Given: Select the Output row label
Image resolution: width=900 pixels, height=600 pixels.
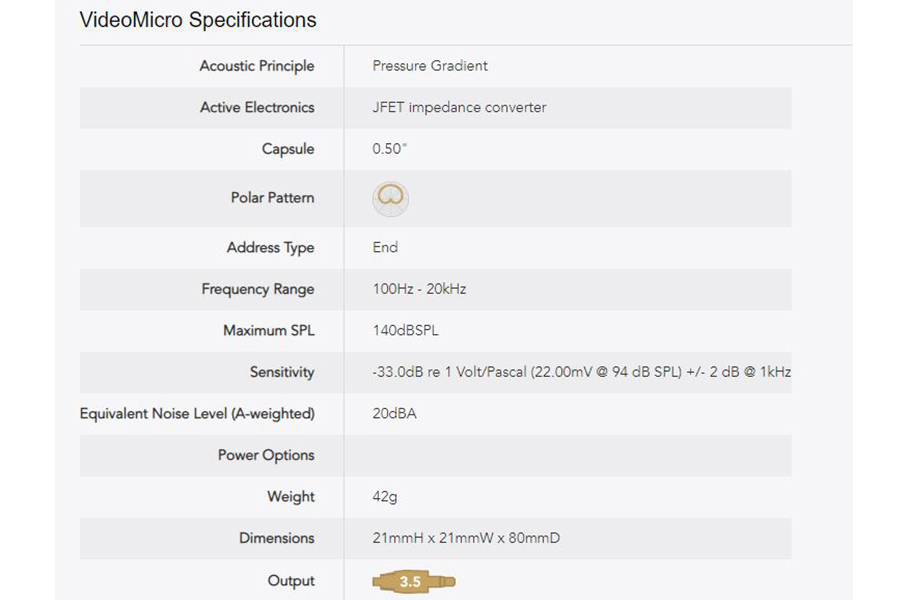Looking at the screenshot, I should (x=291, y=581).
